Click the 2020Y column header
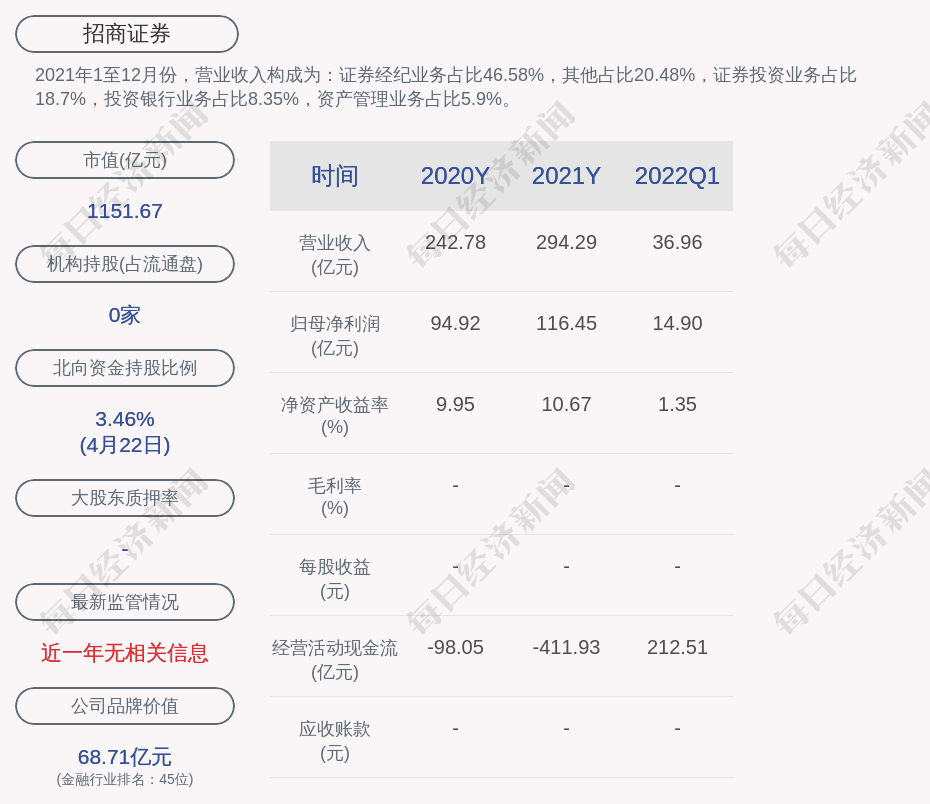 (x=456, y=176)
